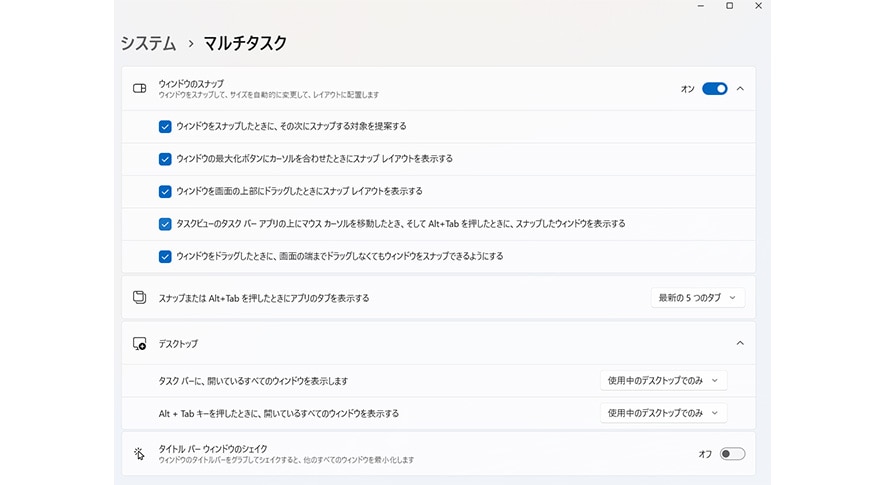The image size is (885, 485).
Task: Click the shake description subtitle text
Action: (x=286, y=460)
